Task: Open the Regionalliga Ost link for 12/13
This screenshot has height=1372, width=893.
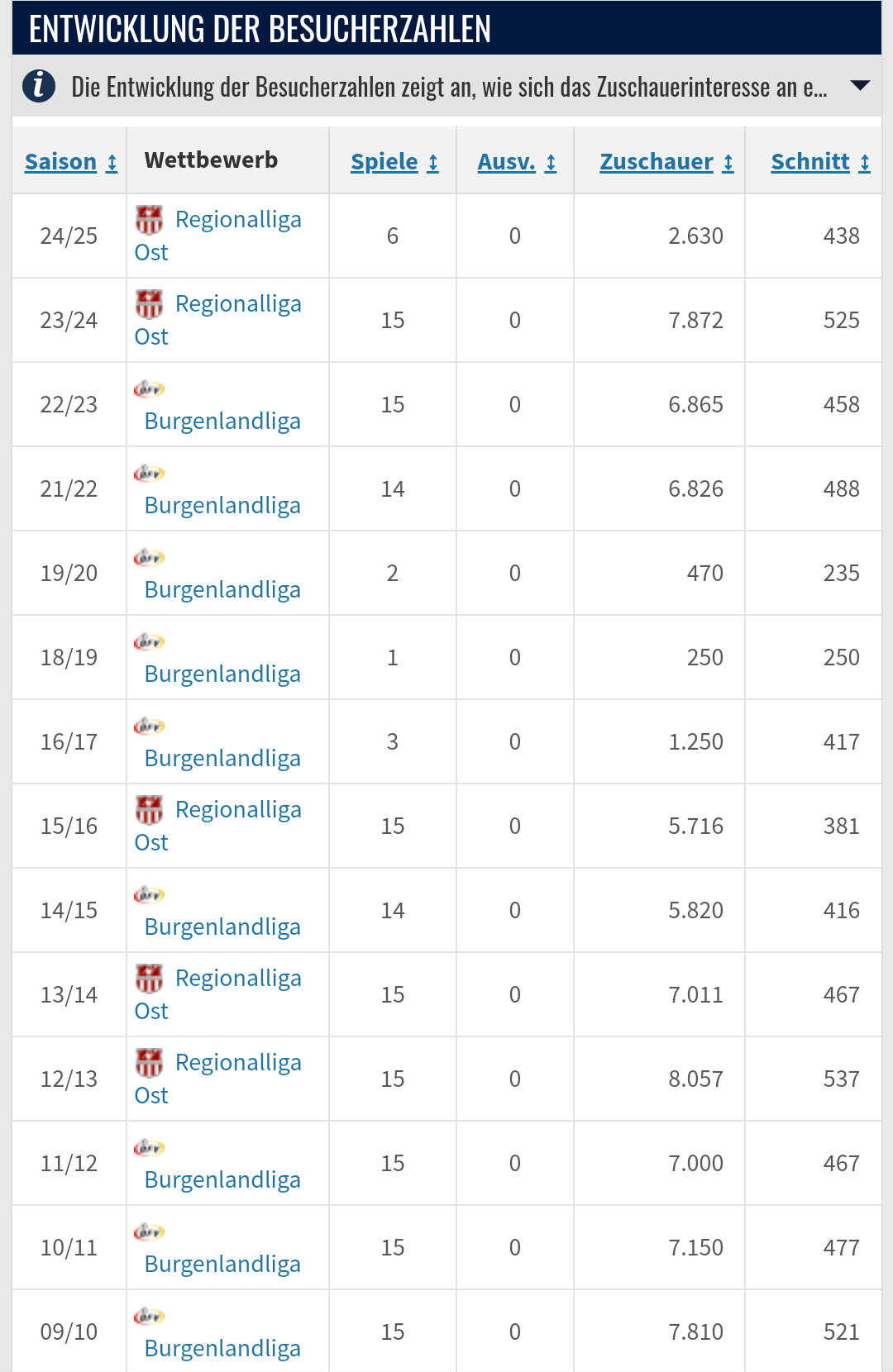Action: point(218,1079)
